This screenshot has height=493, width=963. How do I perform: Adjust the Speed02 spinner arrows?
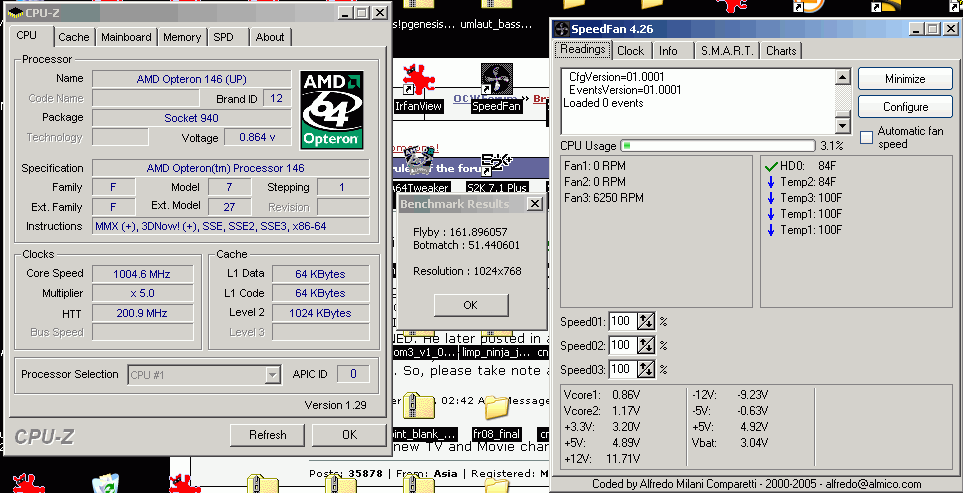click(x=645, y=345)
